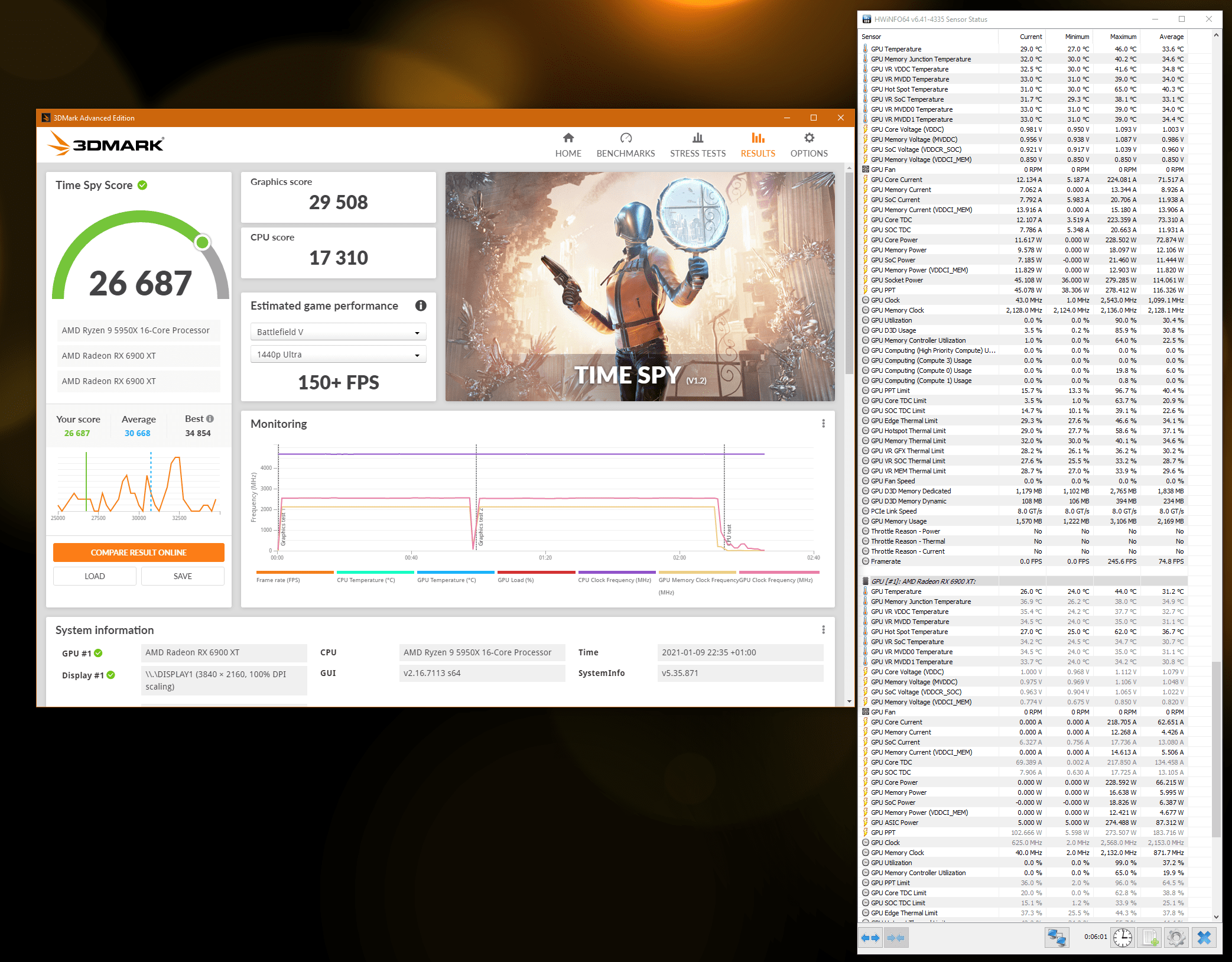Viewport: 1232px width, 962px height.
Task: Click HWiNFO remote network monitors icon
Action: tap(1057, 938)
